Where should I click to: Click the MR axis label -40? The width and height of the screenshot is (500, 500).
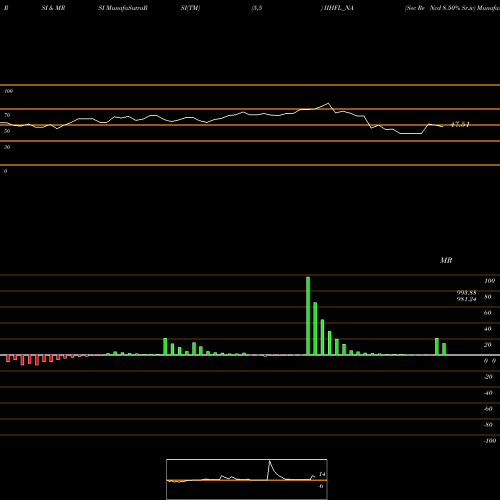tap(488, 393)
